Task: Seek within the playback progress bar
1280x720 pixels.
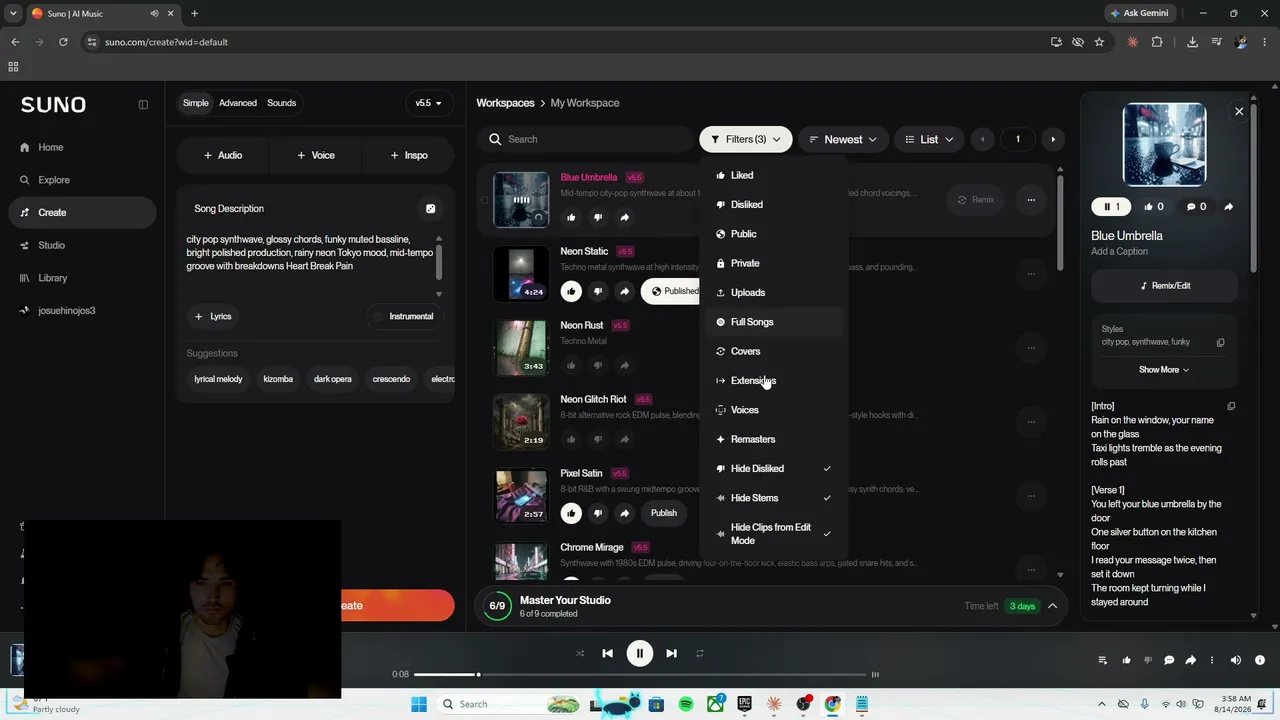Action: coord(640,675)
